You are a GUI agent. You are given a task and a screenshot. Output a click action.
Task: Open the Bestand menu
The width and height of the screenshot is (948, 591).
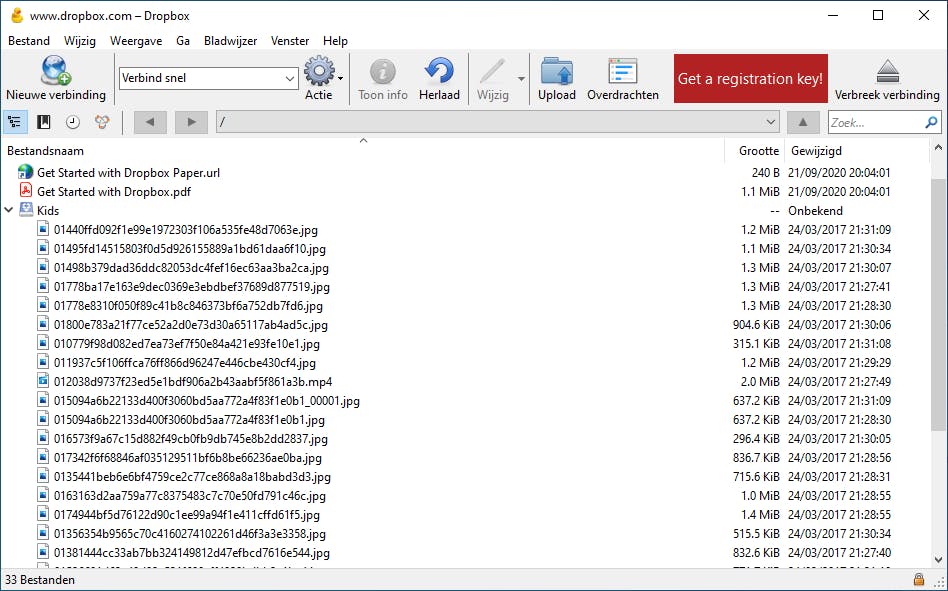point(29,40)
